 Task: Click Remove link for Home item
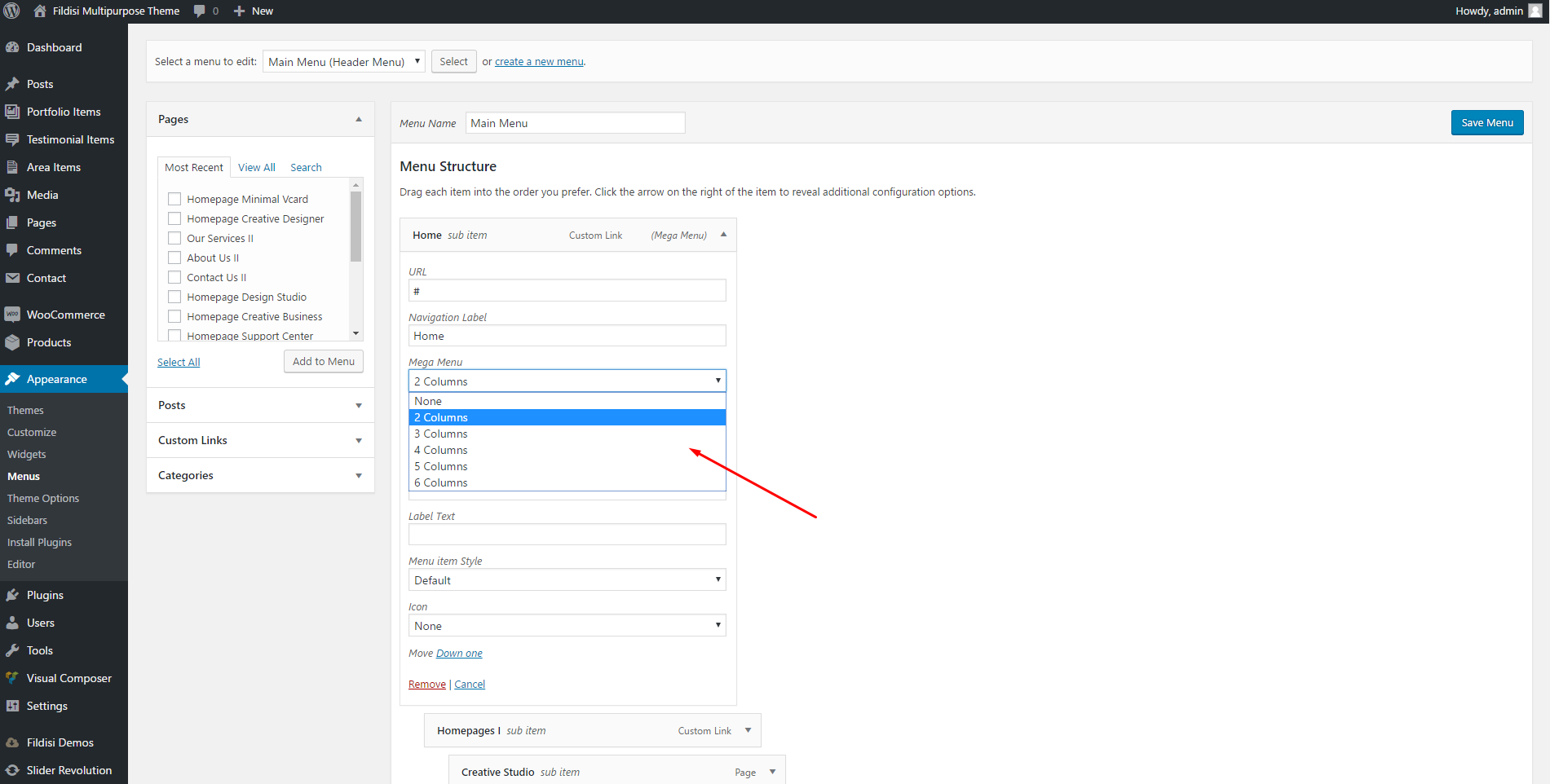click(x=427, y=685)
